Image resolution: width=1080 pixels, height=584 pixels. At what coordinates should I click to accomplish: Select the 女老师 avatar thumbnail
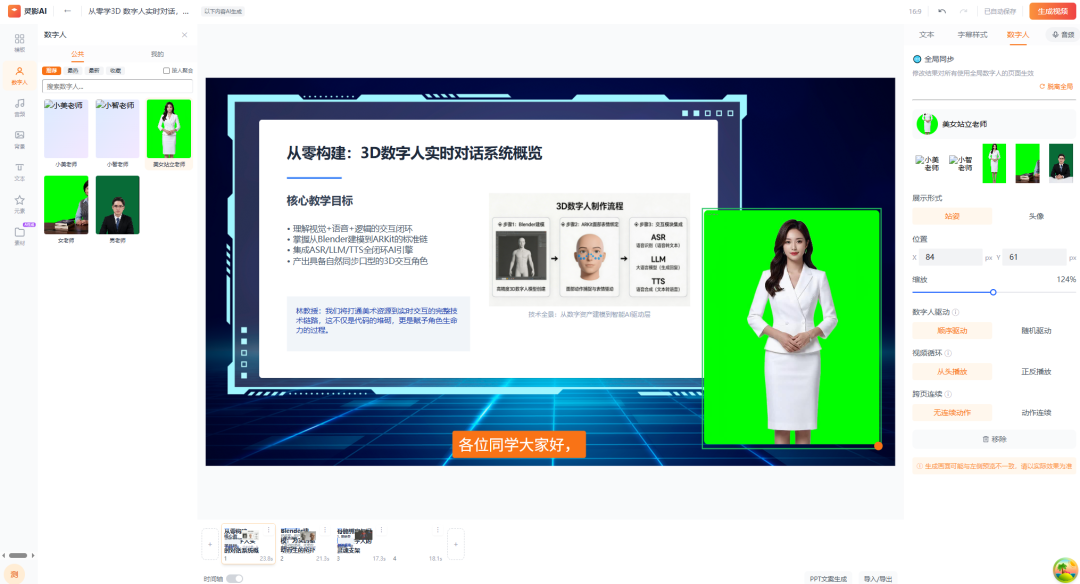(66, 209)
